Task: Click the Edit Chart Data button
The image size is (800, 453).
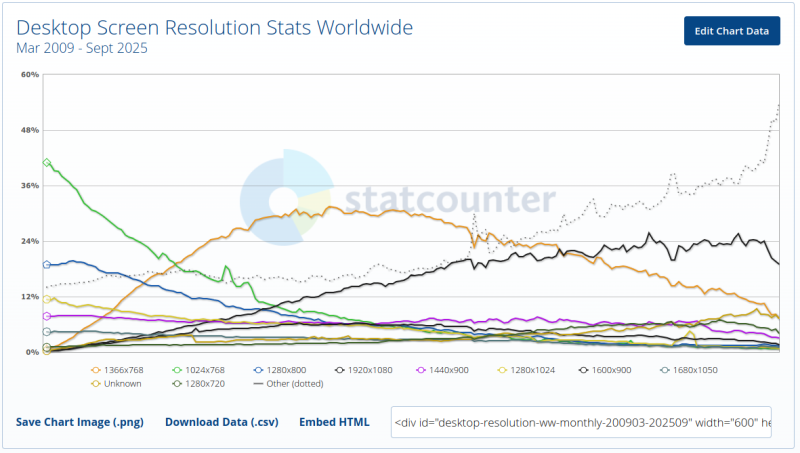Action: (x=731, y=31)
